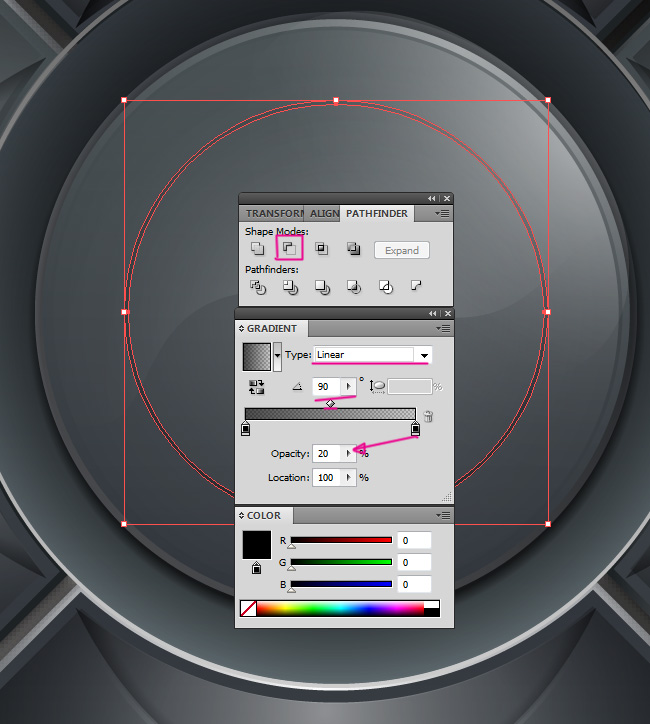Screen dimensions: 650x724
Task: Click the Divide pathfinder icon
Action: 258,287
